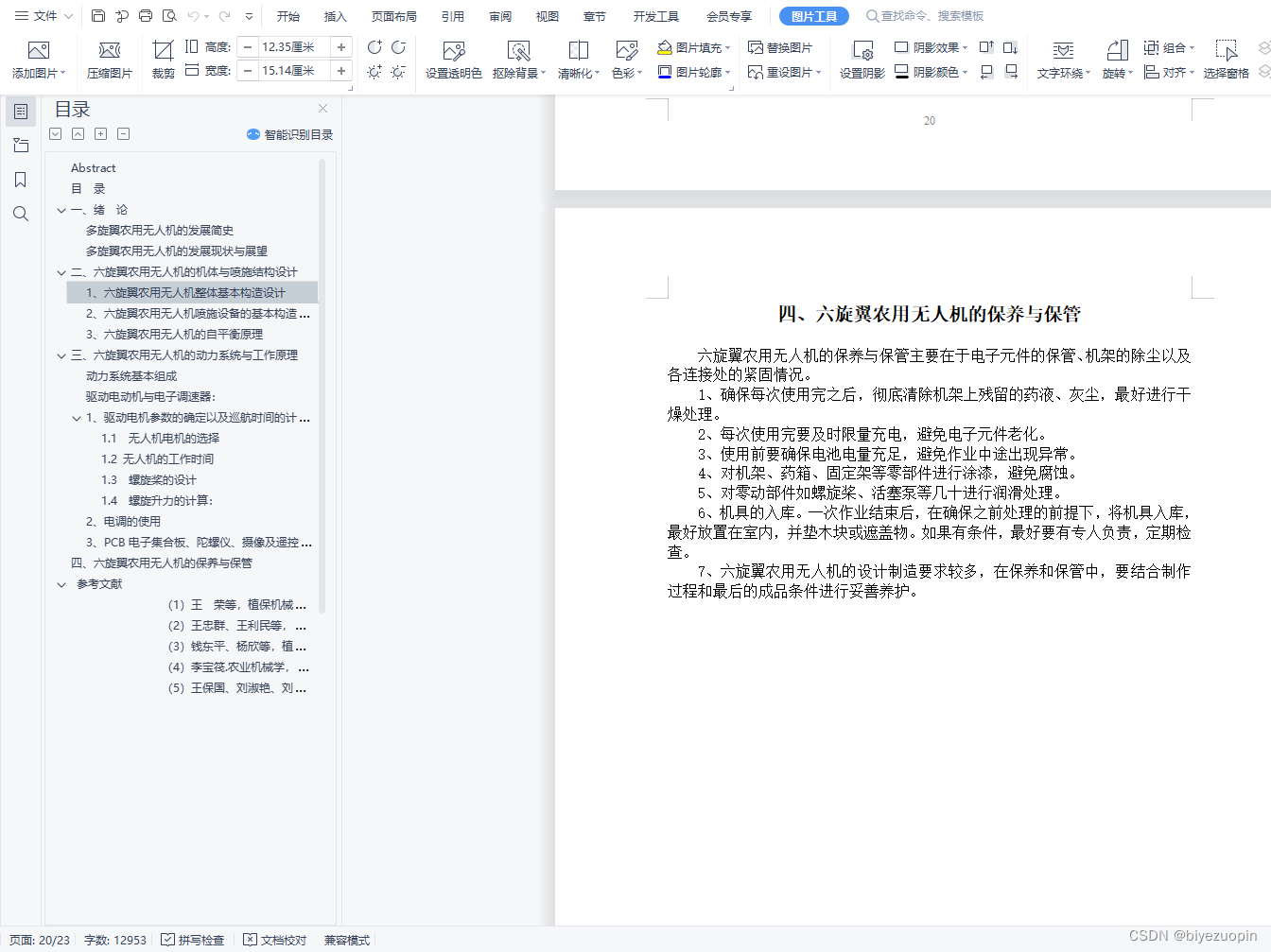Select the 裁剪 crop tool

click(164, 60)
